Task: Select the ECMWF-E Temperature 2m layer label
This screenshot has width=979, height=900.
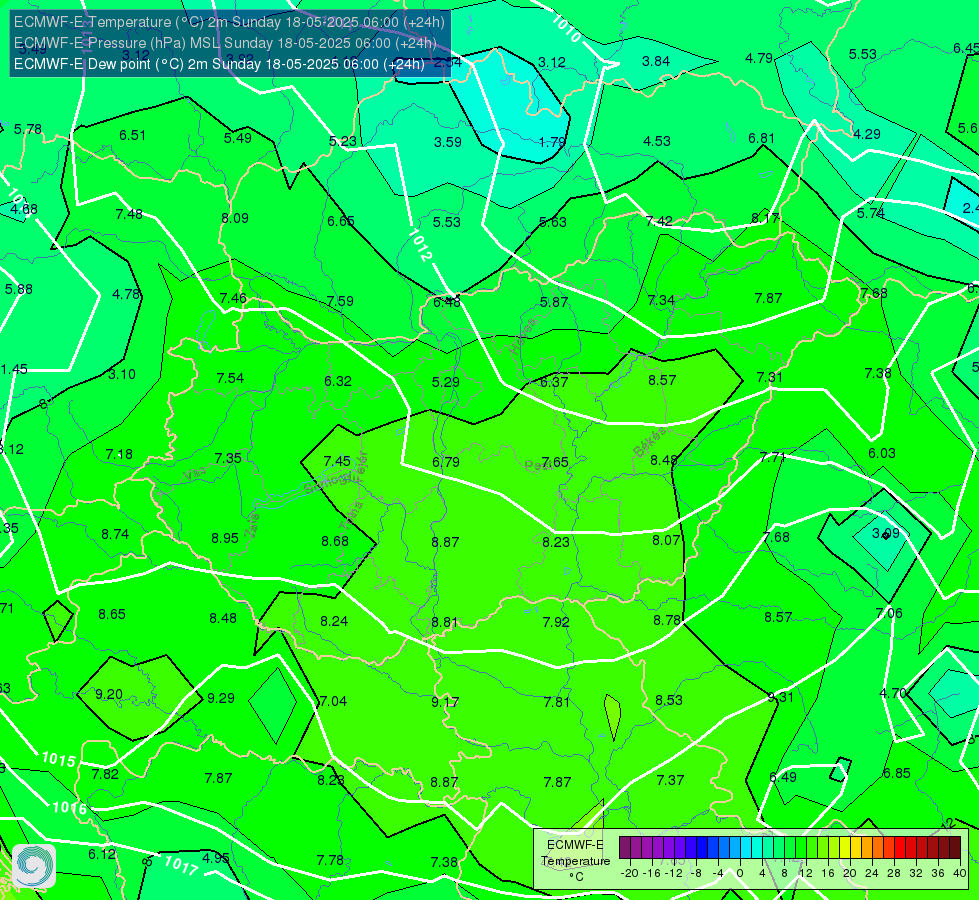Action: coord(229,22)
